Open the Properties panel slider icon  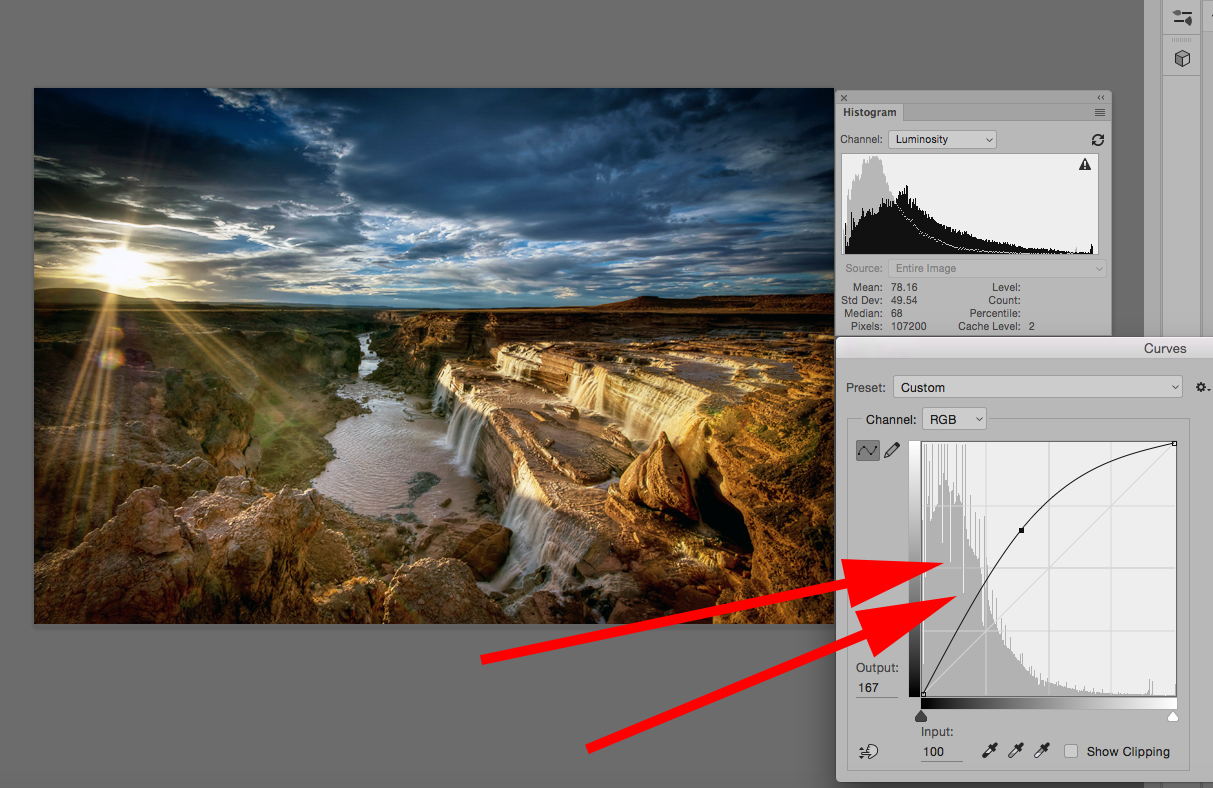coord(1182,18)
